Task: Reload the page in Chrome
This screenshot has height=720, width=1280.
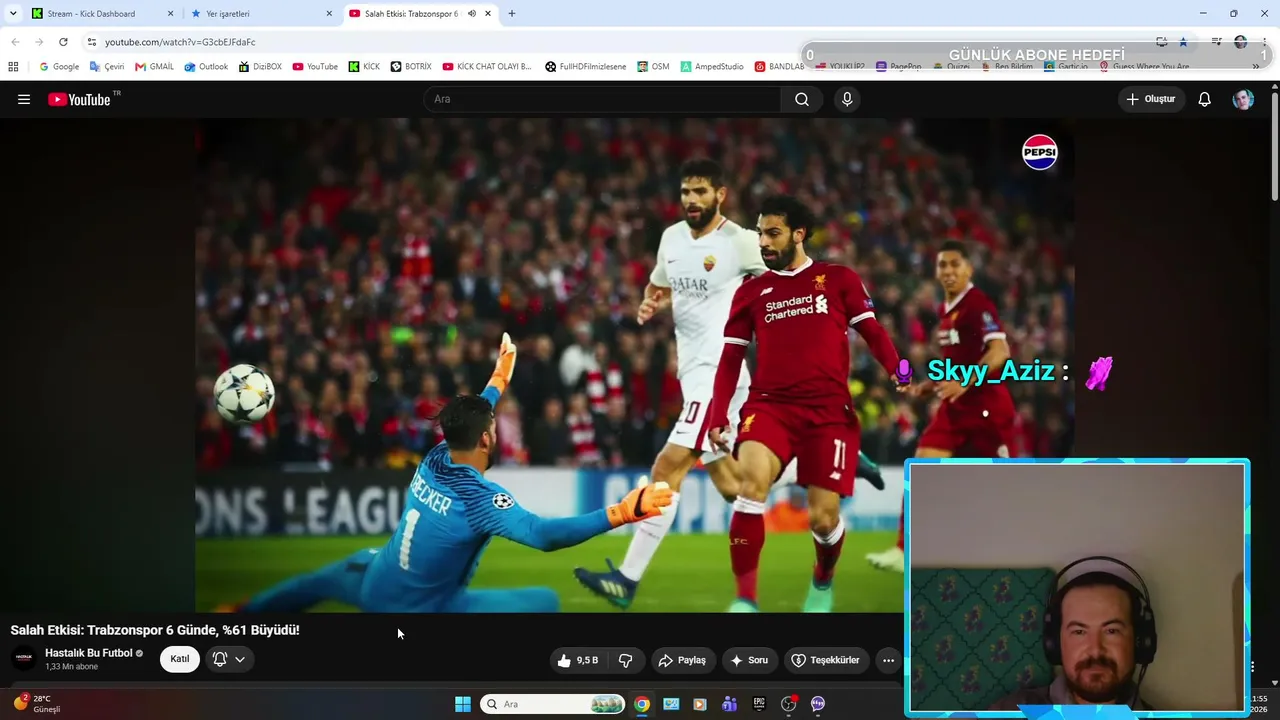Action: [x=63, y=42]
